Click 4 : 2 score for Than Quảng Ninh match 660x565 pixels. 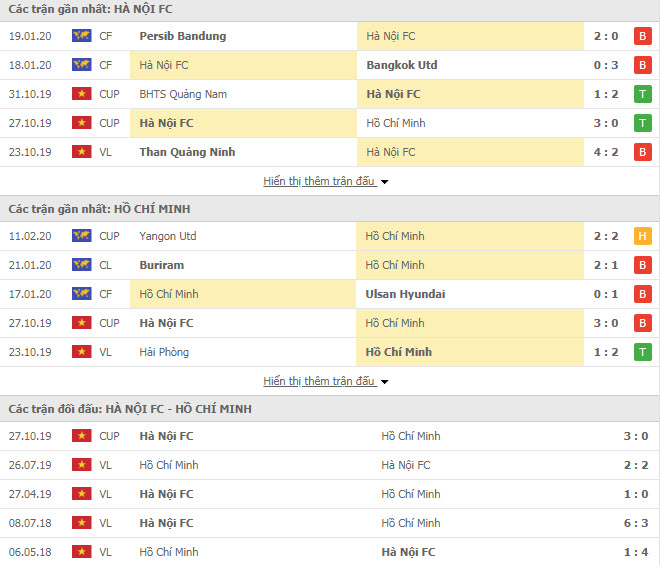tap(606, 152)
